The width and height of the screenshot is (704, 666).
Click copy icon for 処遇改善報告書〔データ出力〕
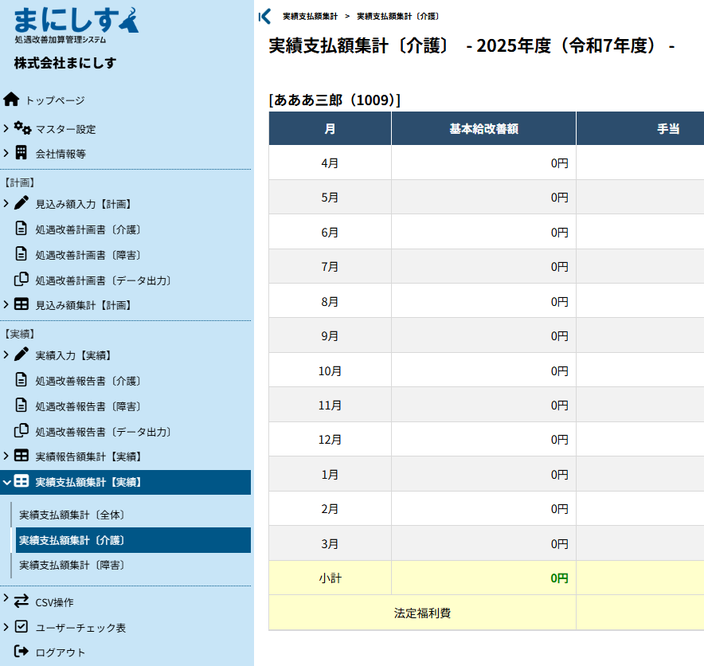click(21, 431)
